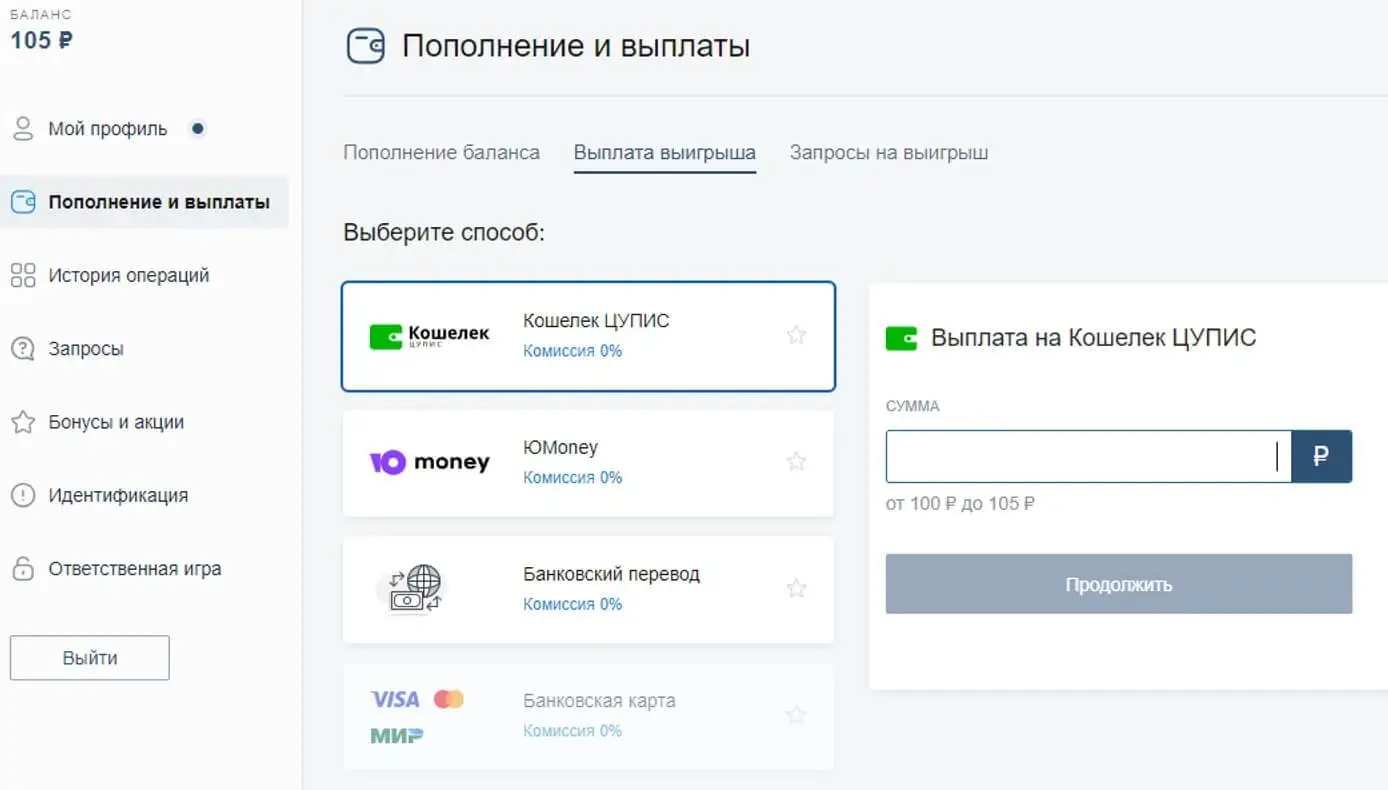Open the Мой профиль sidebar icon
The height and width of the screenshot is (790, 1388).
pos(21,128)
